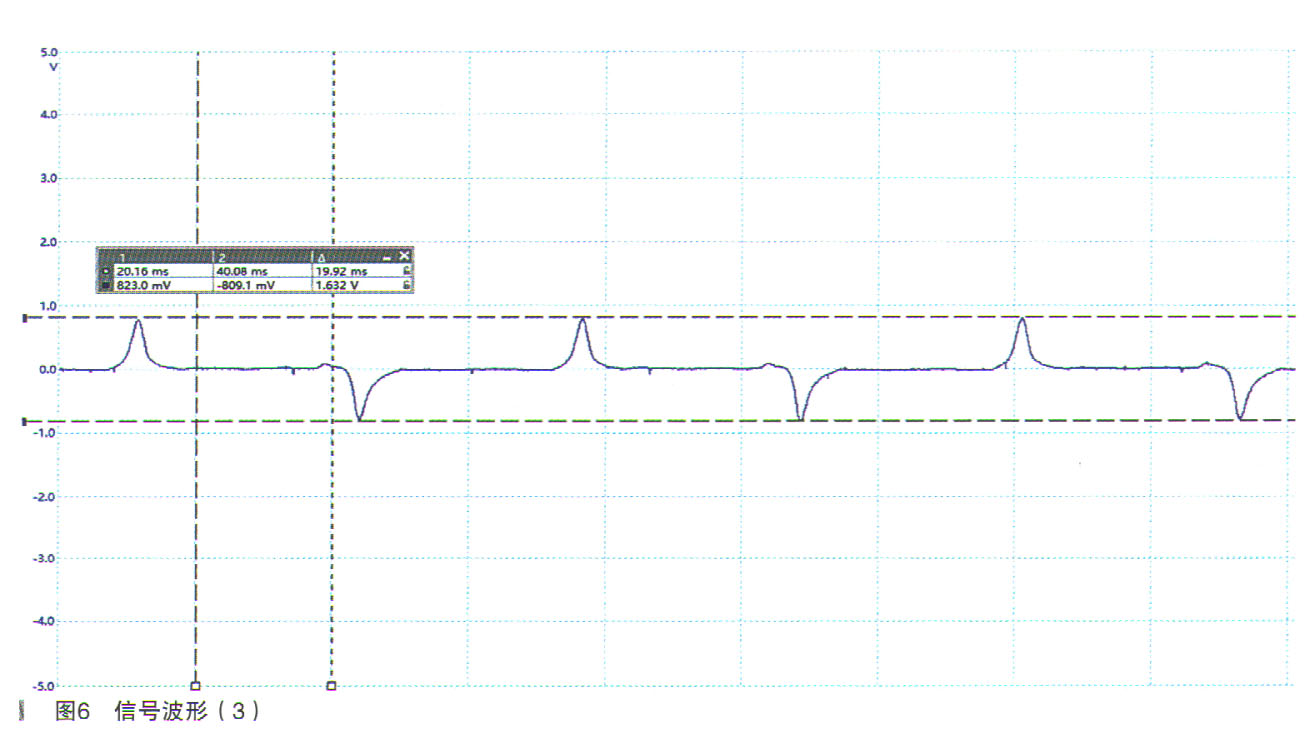Grab the second time ruler handle at the bottom
Screen dimensions: 1311x730
[332, 686]
